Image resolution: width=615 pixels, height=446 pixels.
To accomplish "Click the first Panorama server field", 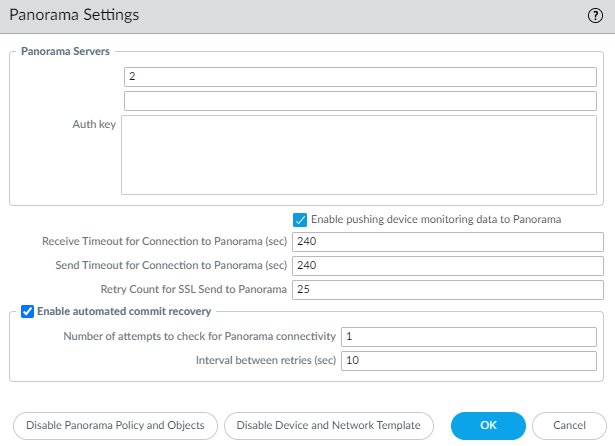I will tap(363, 77).
